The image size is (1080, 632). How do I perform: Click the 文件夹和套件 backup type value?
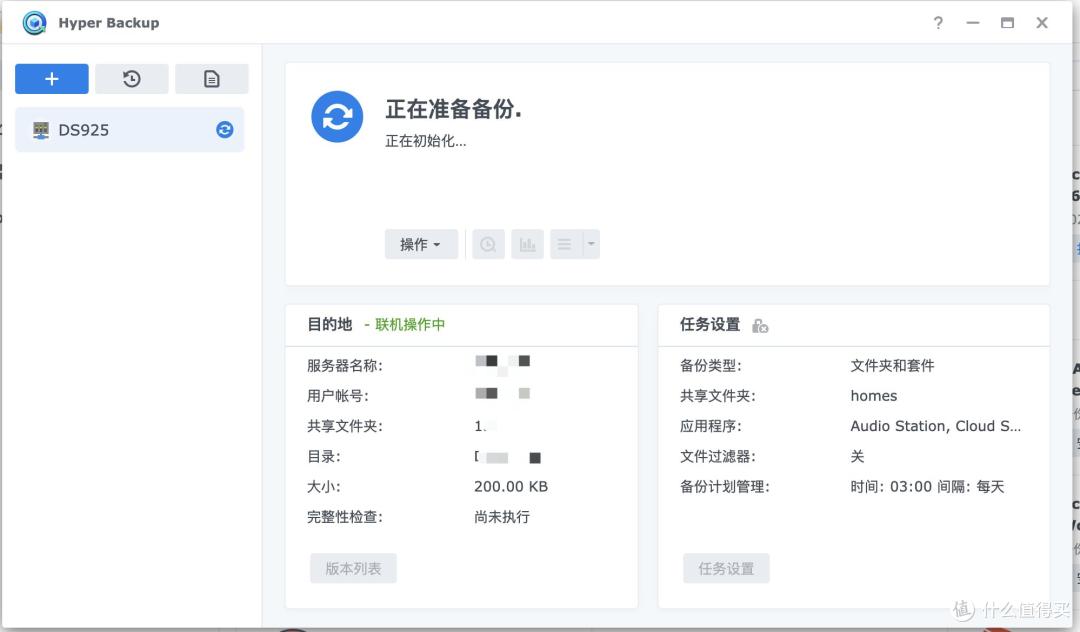click(893, 366)
